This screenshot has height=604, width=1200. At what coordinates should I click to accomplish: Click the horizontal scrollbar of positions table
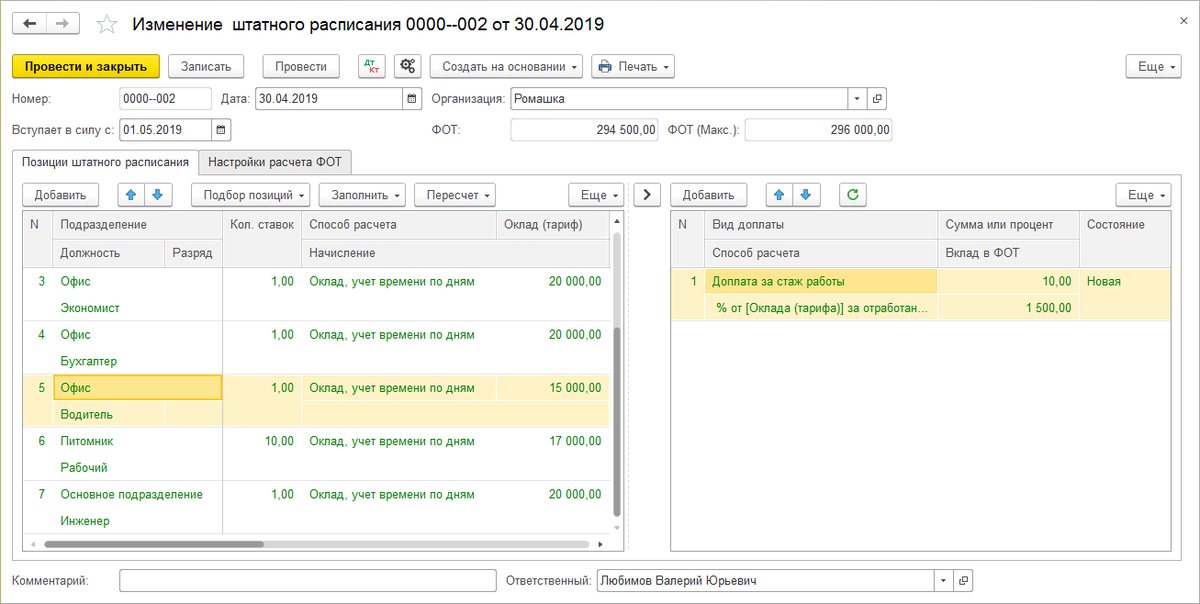tap(150, 545)
